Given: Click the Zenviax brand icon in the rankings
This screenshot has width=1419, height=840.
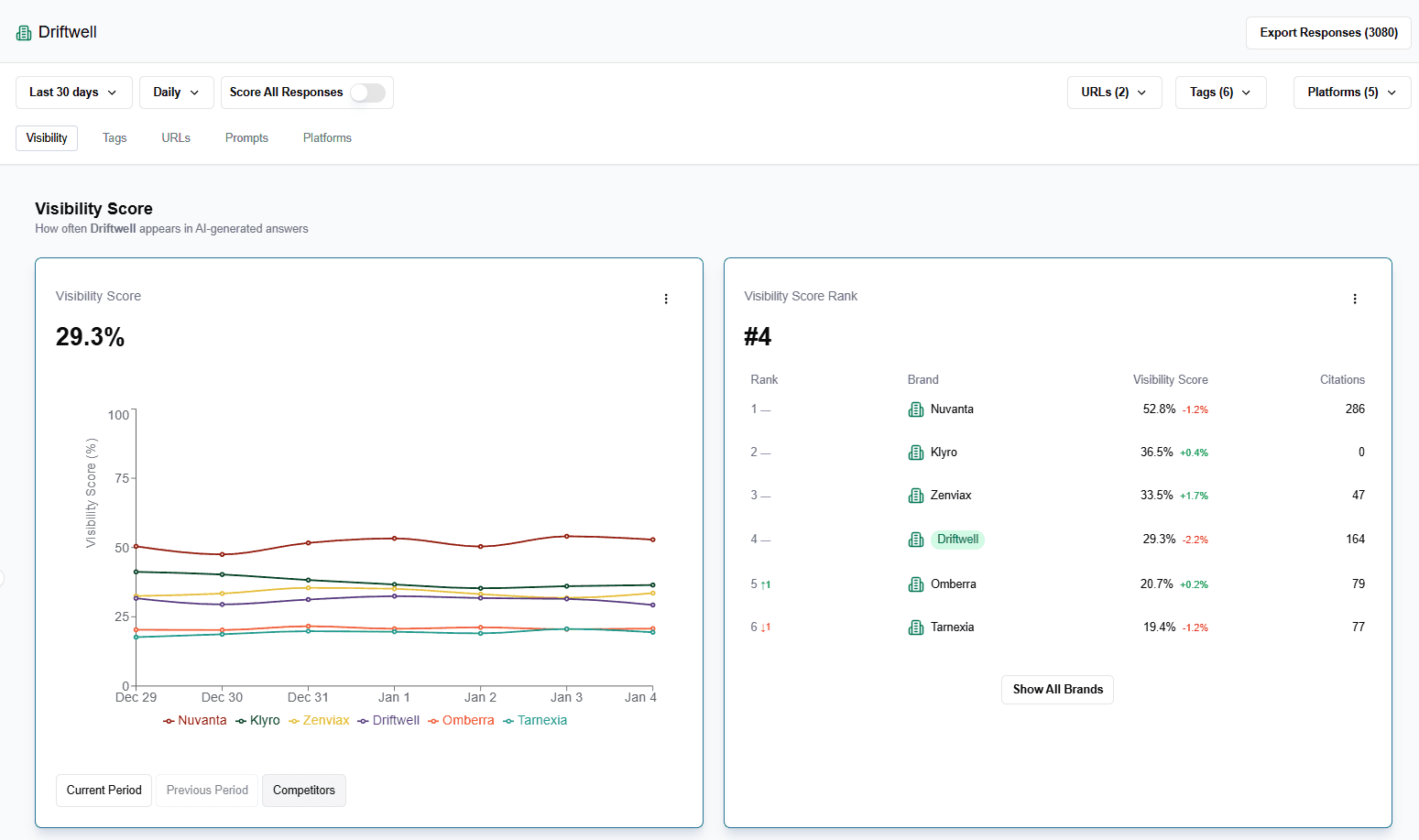Looking at the screenshot, I should [x=915, y=495].
